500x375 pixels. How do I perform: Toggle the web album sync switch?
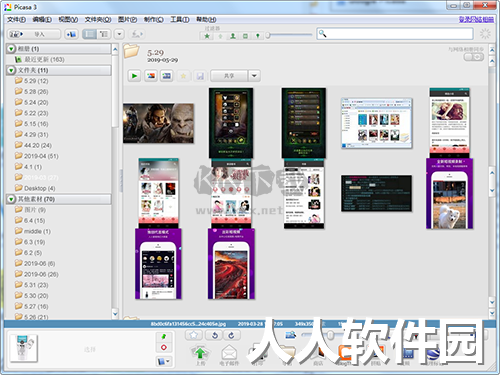pyautogui.click(x=474, y=57)
